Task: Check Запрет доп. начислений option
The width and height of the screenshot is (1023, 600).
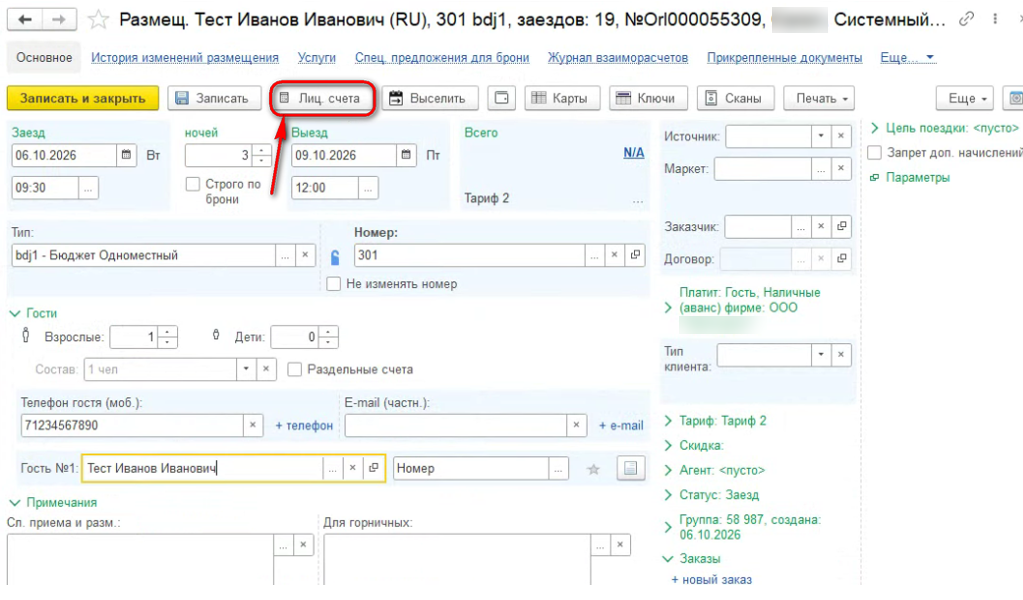Action: (x=874, y=153)
